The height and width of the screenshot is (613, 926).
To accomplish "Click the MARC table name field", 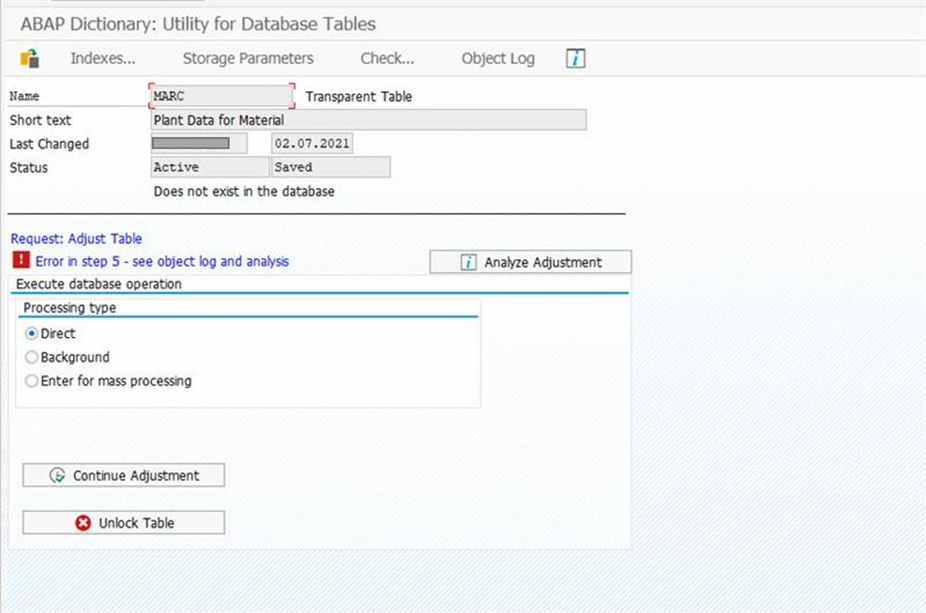I will pos(220,95).
